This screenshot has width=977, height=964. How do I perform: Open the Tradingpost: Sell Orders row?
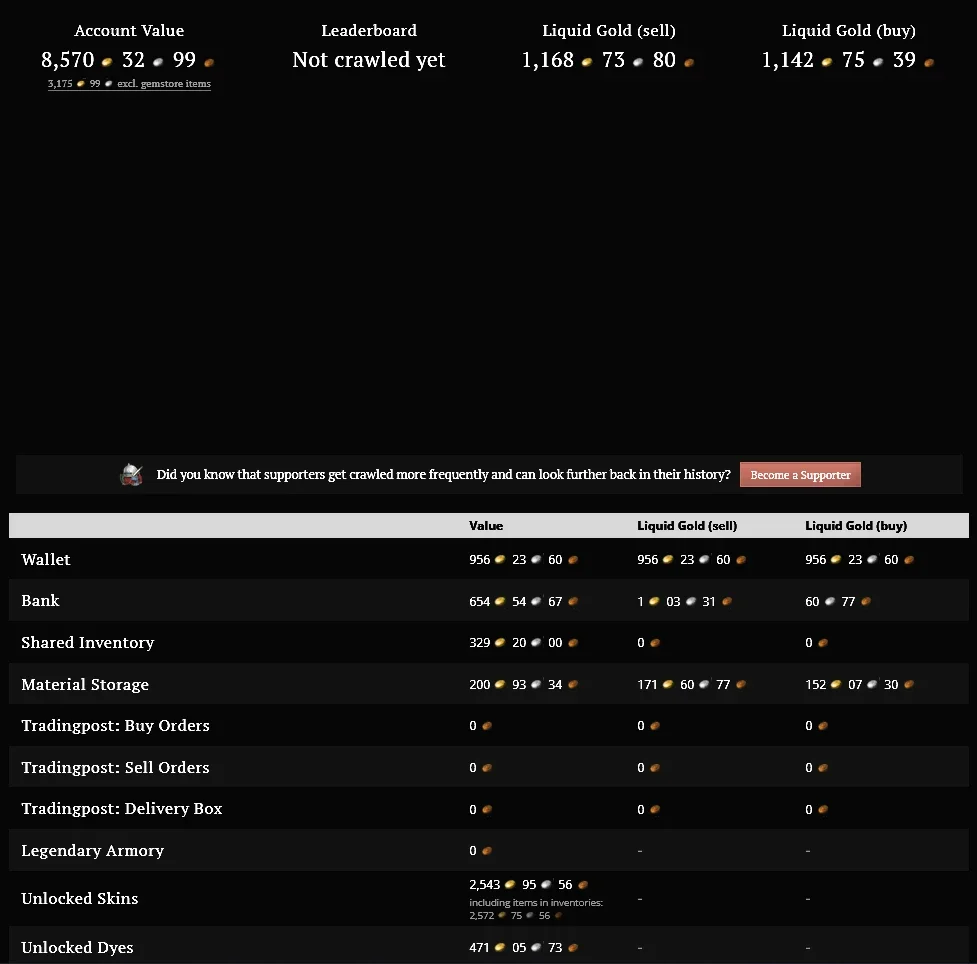click(x=488, y=768)
